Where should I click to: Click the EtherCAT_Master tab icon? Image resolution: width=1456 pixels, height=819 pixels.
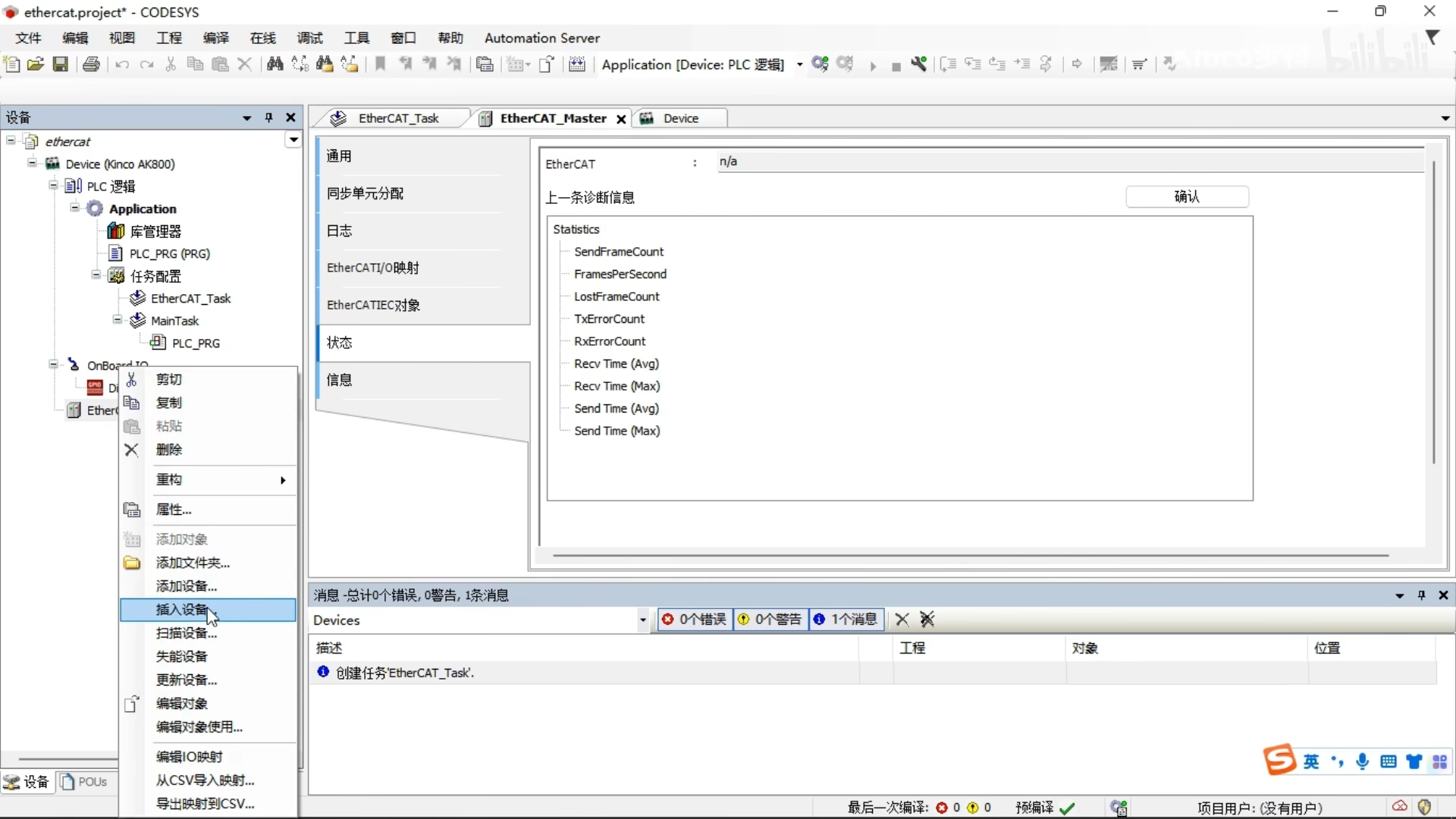point(485,118)
